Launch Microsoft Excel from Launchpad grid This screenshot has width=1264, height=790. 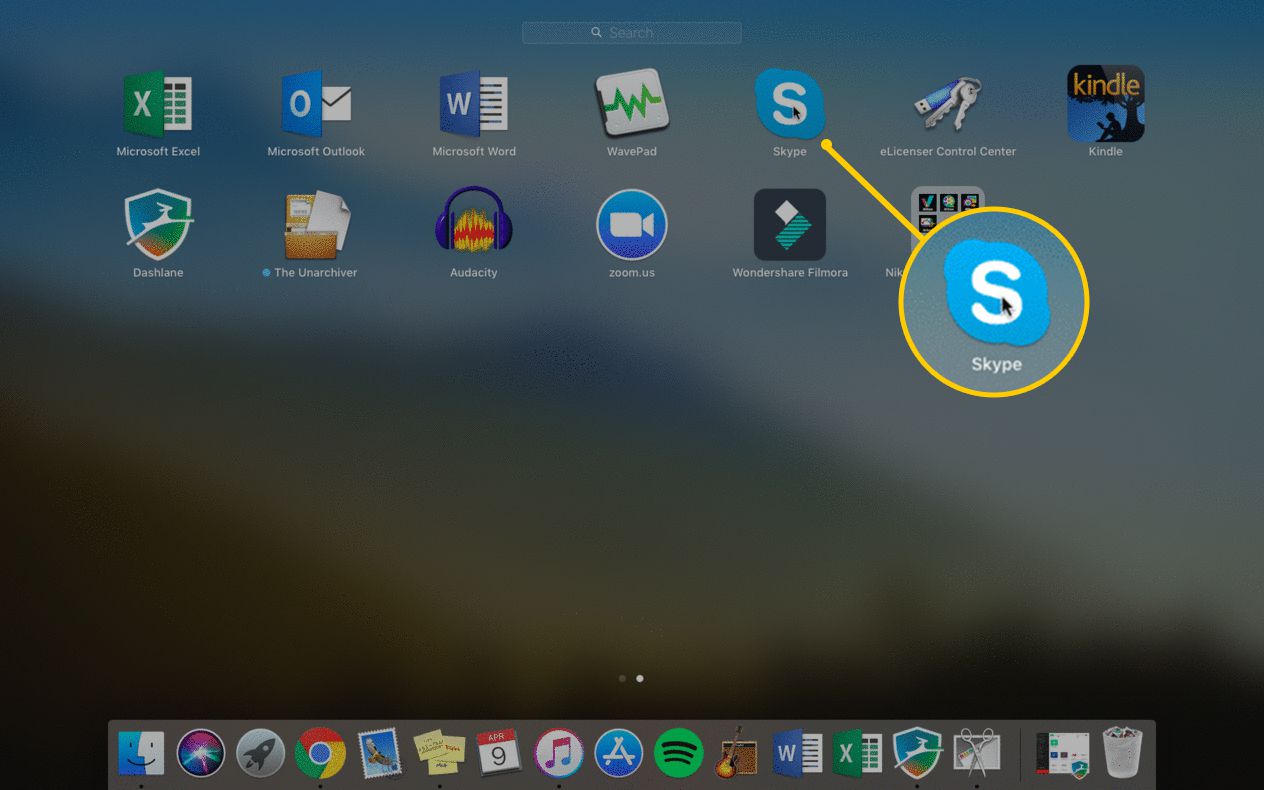tap(158, 105)
